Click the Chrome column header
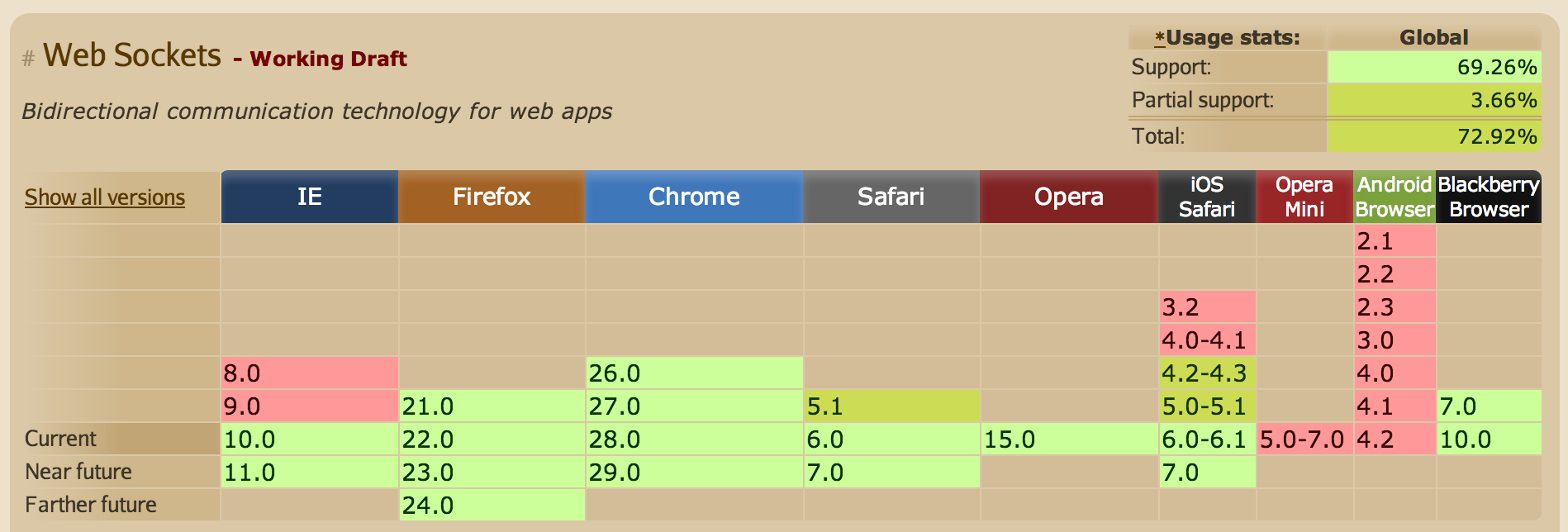The width and height of the screenshot is (1568, 532). pos(694,197)
